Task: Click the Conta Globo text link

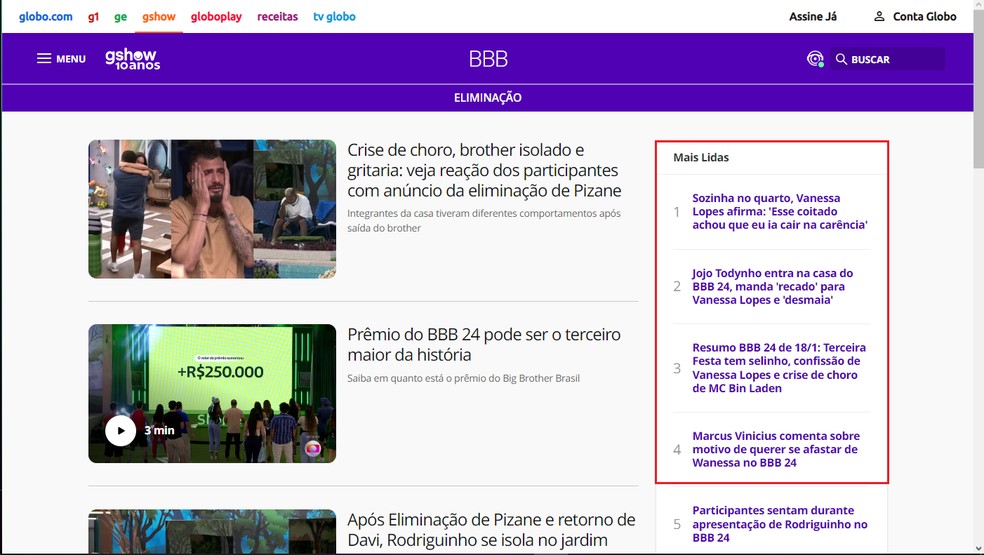Action: click(924, 16)
